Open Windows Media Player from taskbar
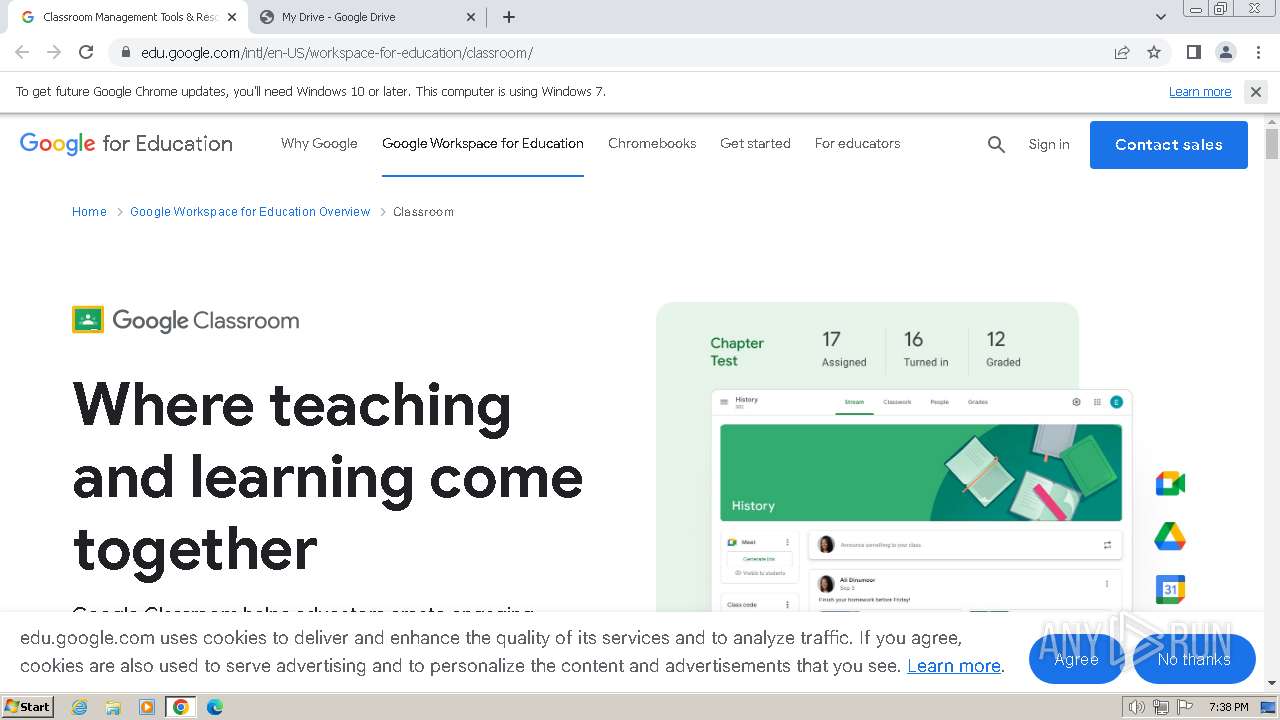Viewport: 1280px width, 720px height. pyautogui.click(x=147, y=707)
